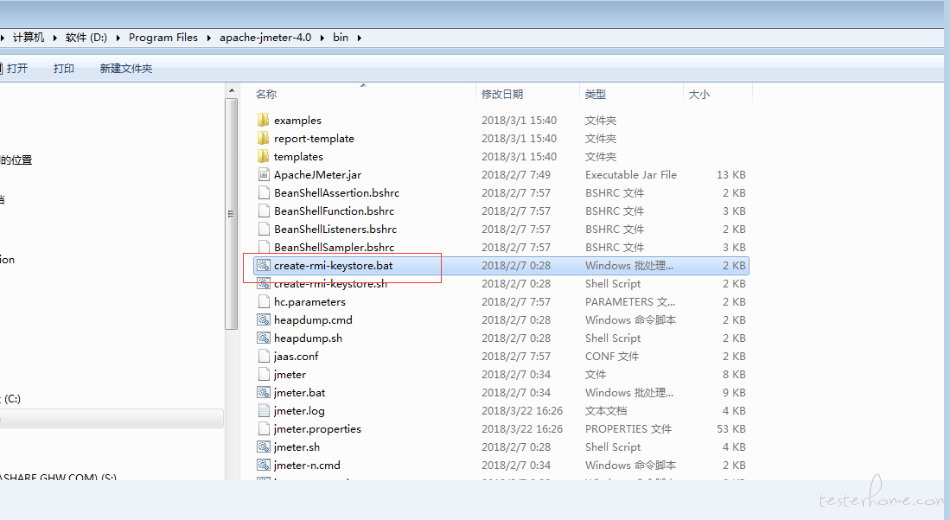Viewport: 950px width, 520px height.
Task: Sort files by 修改日期 column header
Action: click(502, 94)
